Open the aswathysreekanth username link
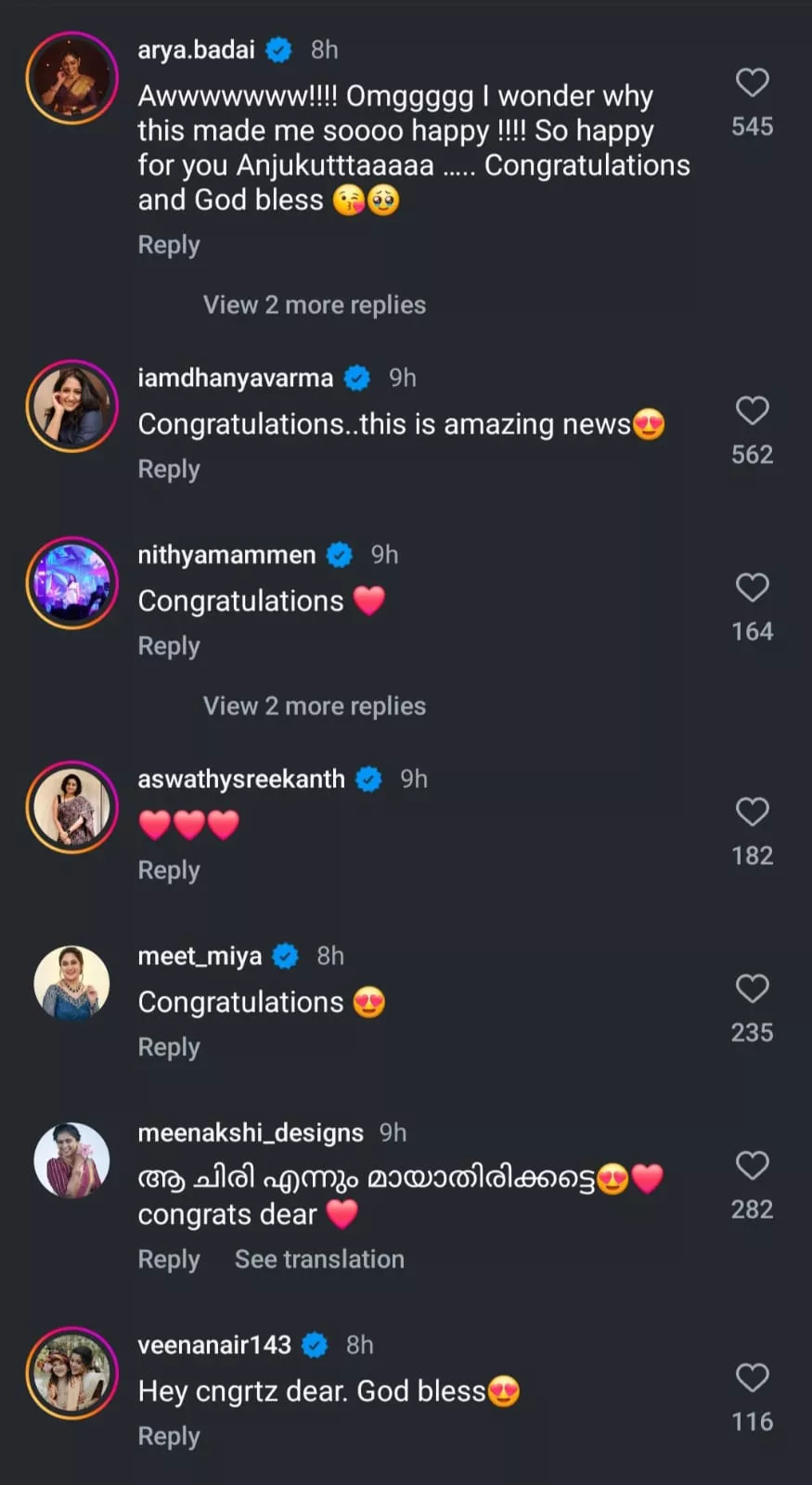 [x=241, y=779]
